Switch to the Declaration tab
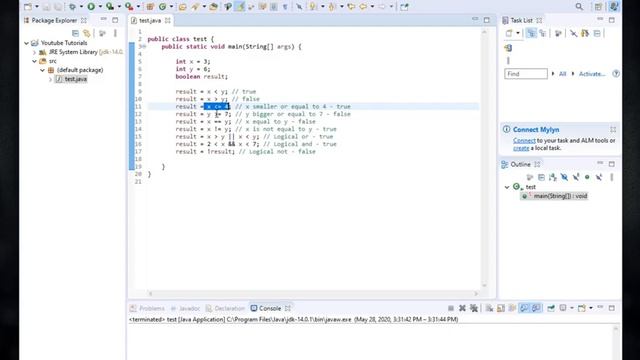Screen dimensions: 640x360 (225, 308)
